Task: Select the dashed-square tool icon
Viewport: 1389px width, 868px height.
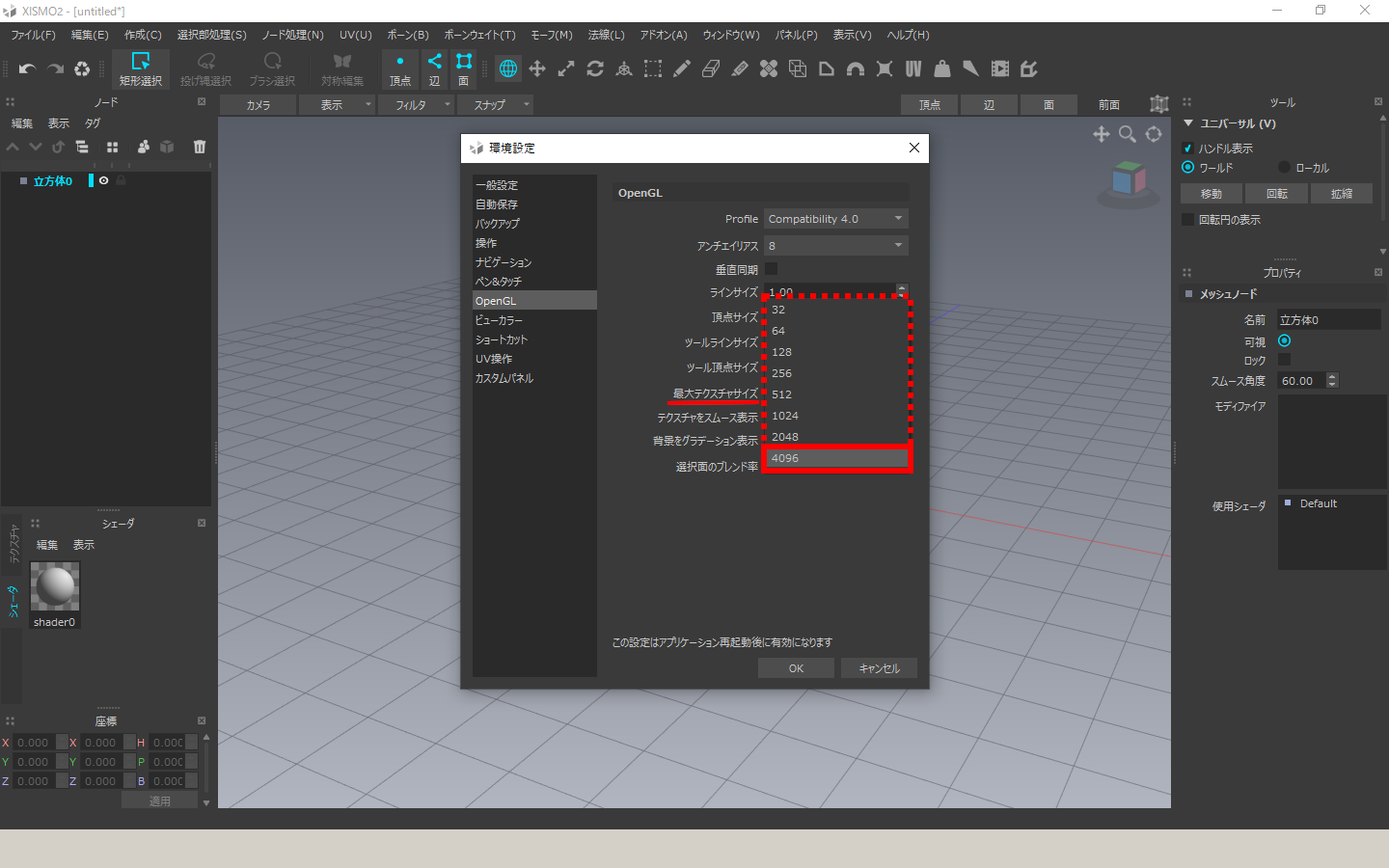Action: pyautogui.click(x=653, y=68)
